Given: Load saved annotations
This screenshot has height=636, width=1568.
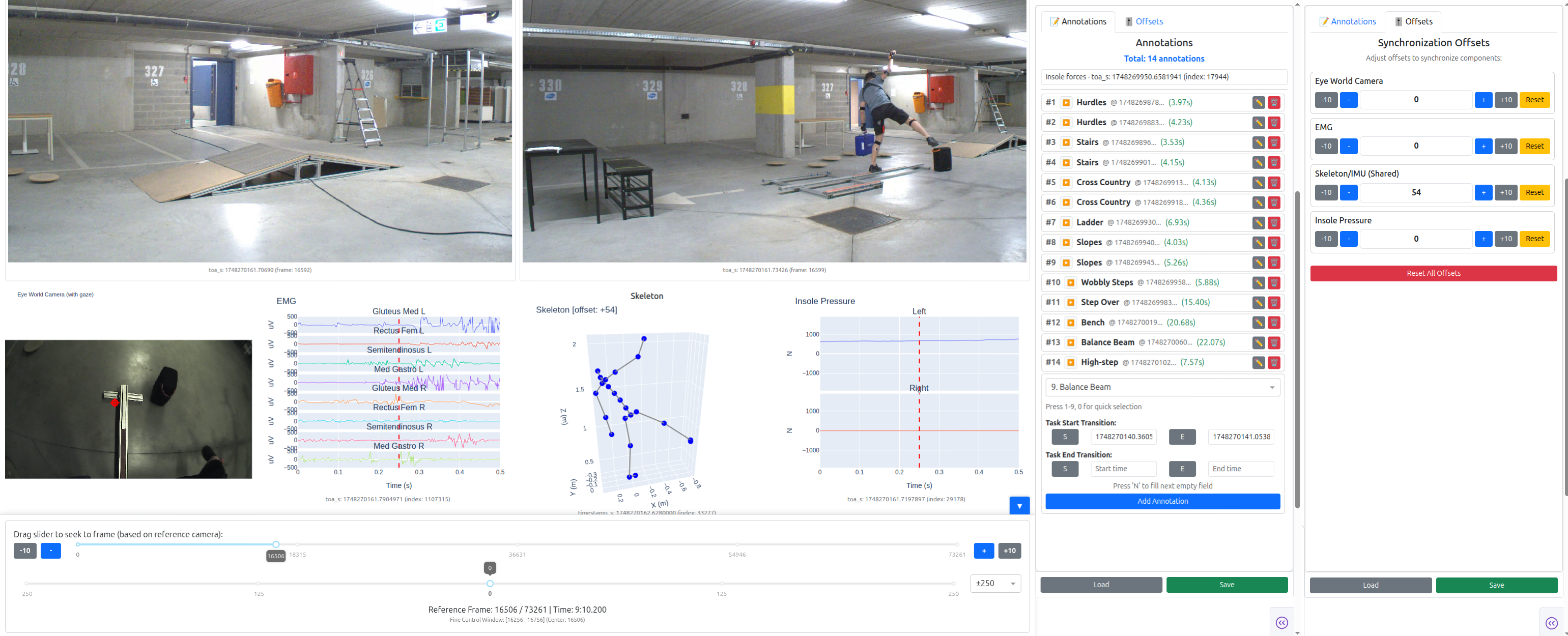Looking at the screenshot, I should tap(1100, 585).
